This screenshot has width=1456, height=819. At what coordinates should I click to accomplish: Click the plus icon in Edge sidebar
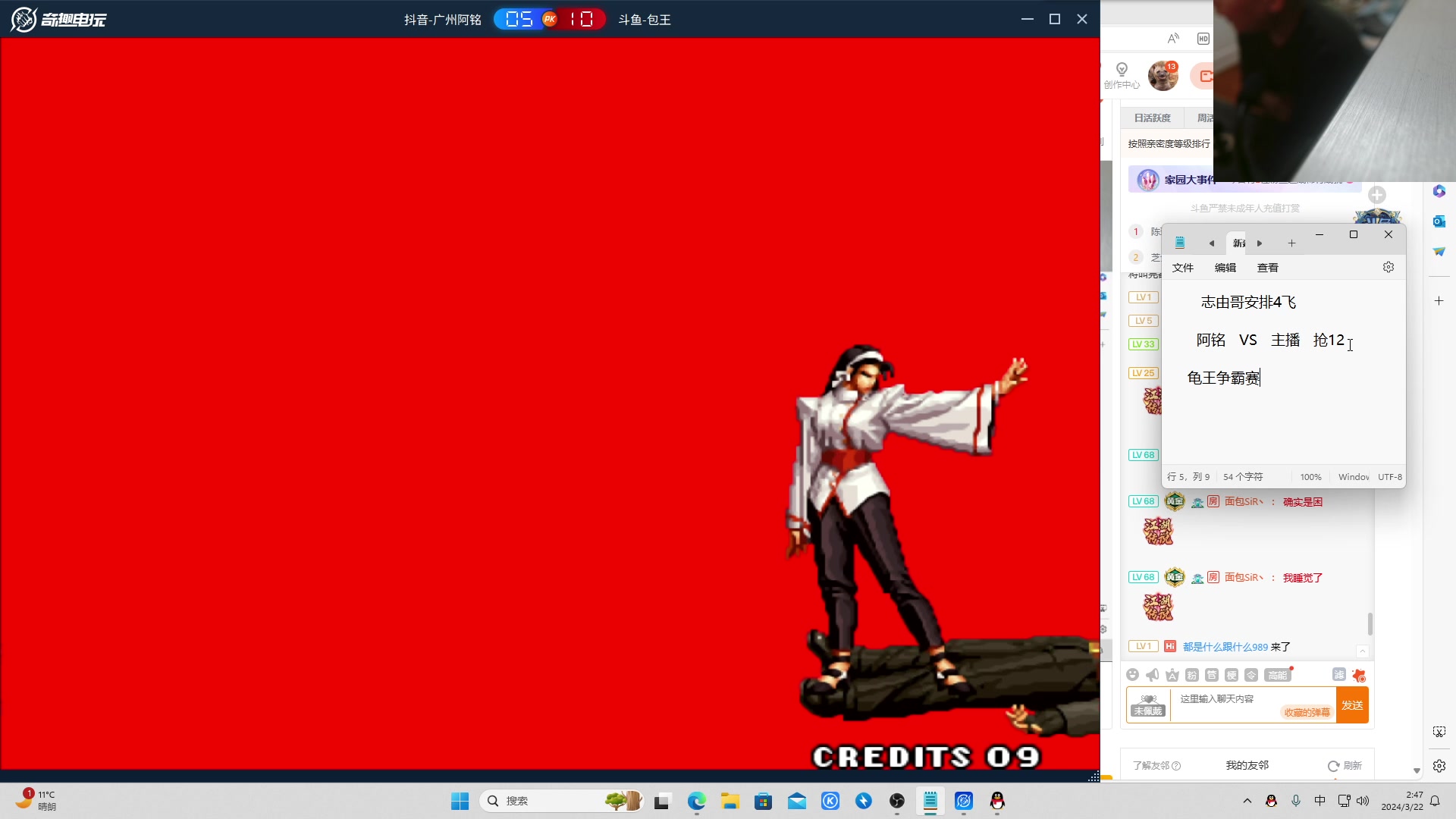[x=1439, y=301]
